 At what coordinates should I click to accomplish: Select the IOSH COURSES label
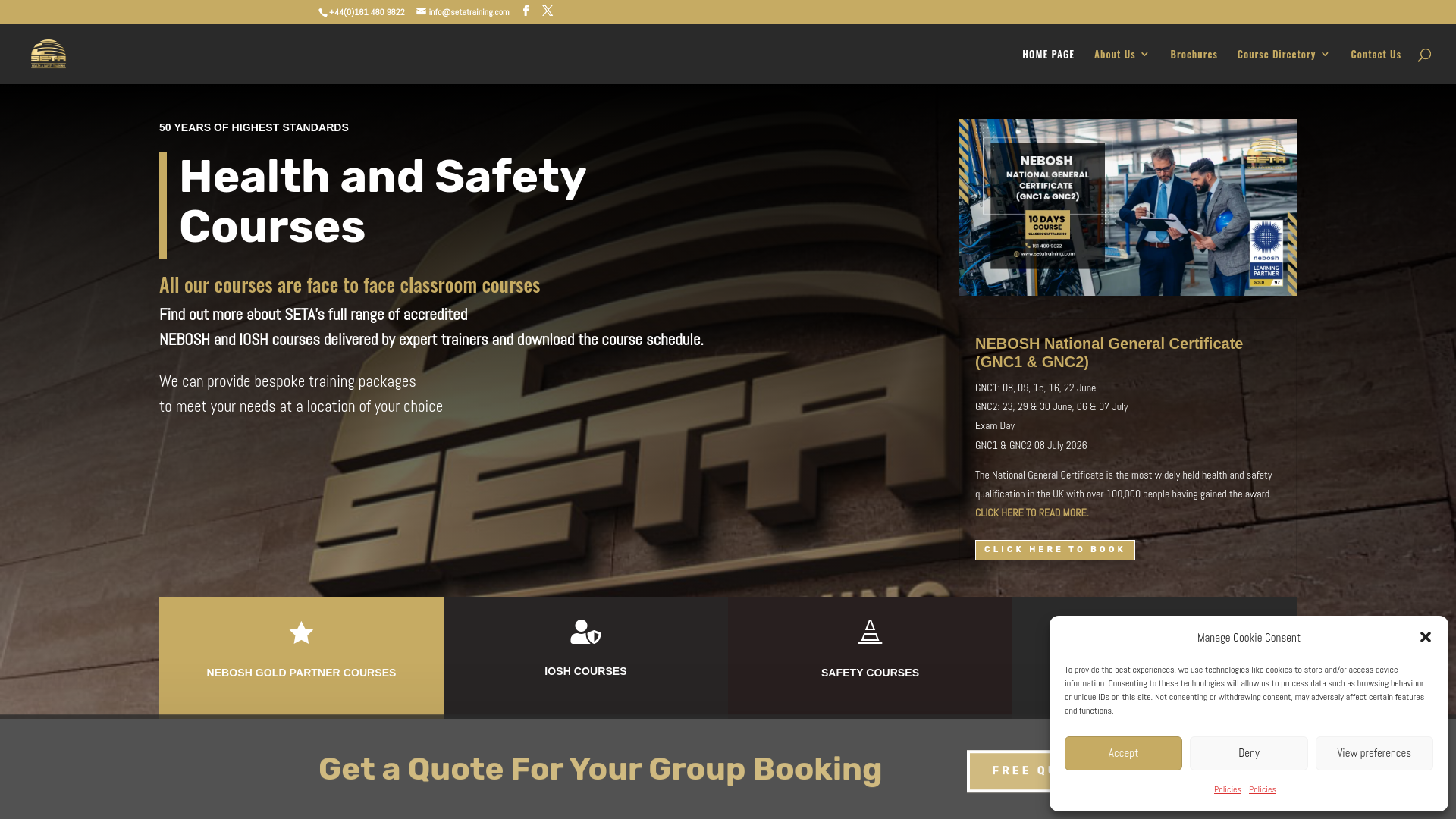click(x=585, y=671)
